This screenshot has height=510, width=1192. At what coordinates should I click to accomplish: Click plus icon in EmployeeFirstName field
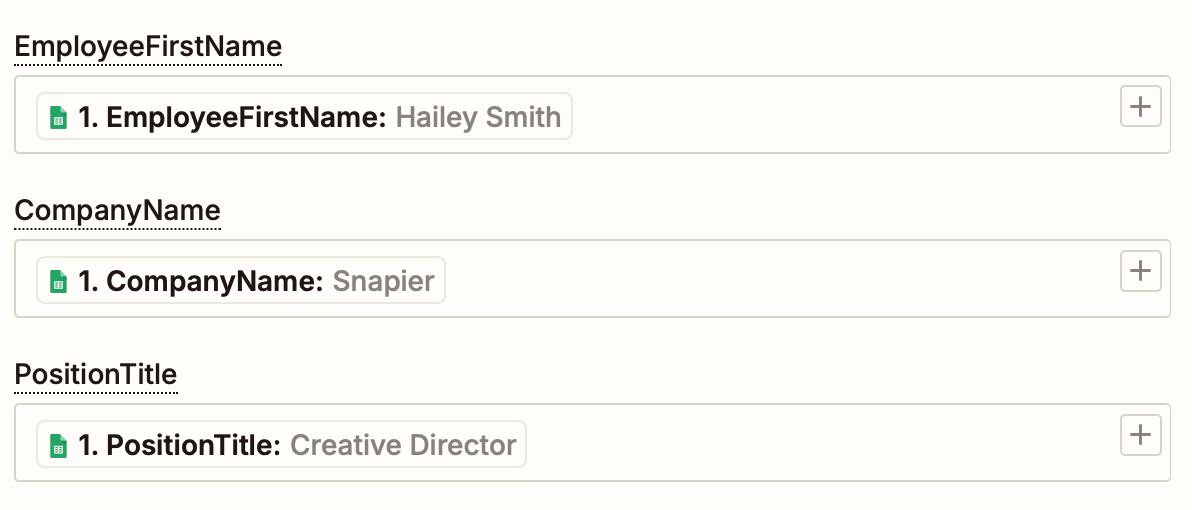(1140, 106)
